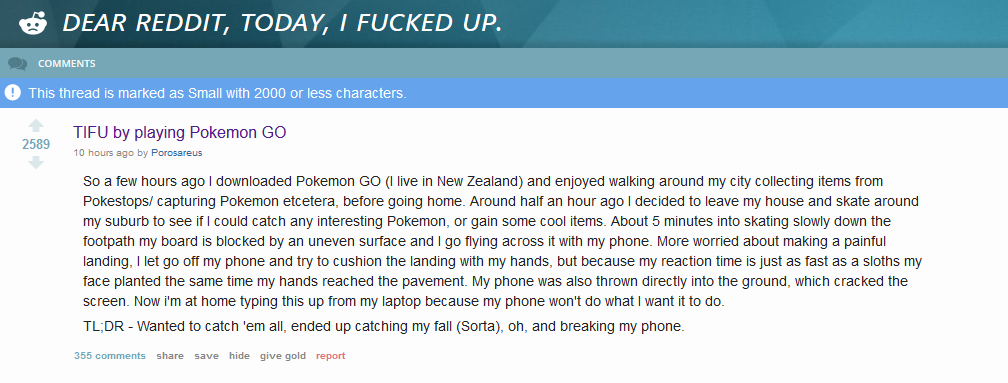Viewport: 1008px width, 383px height.
Task: Click the main post body text
Action: [502, 241]
